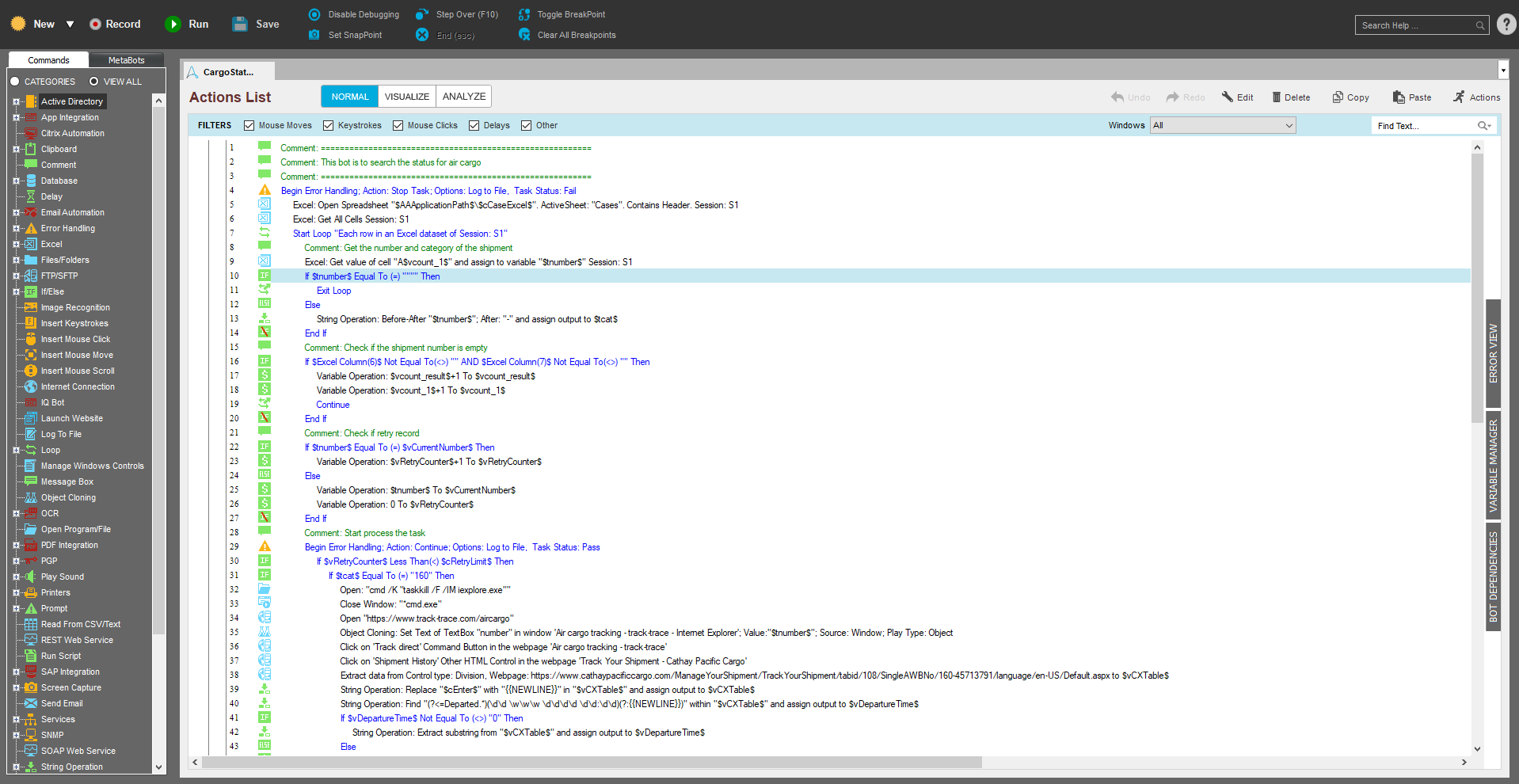Select the Continue action on line 19

click(333, 405)
